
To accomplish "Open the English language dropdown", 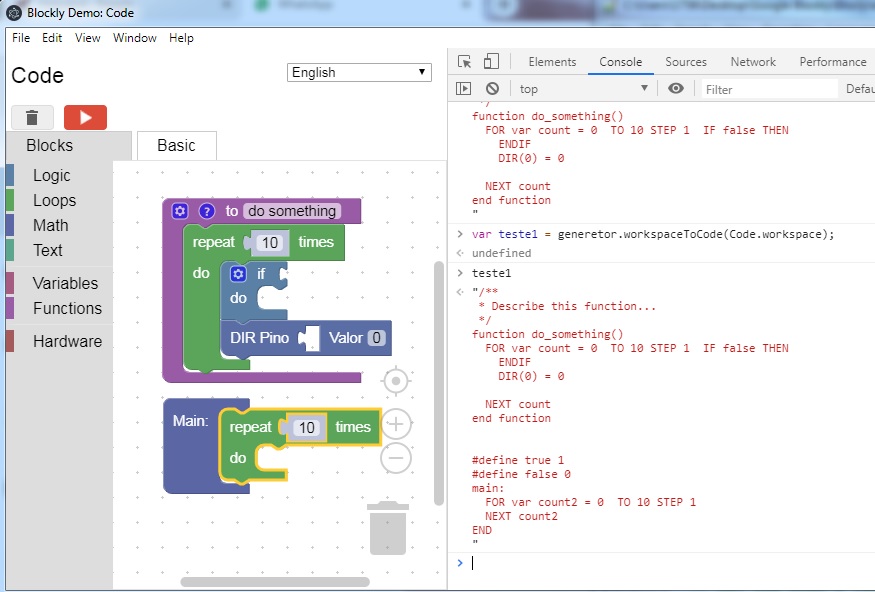I will point(359,72).
